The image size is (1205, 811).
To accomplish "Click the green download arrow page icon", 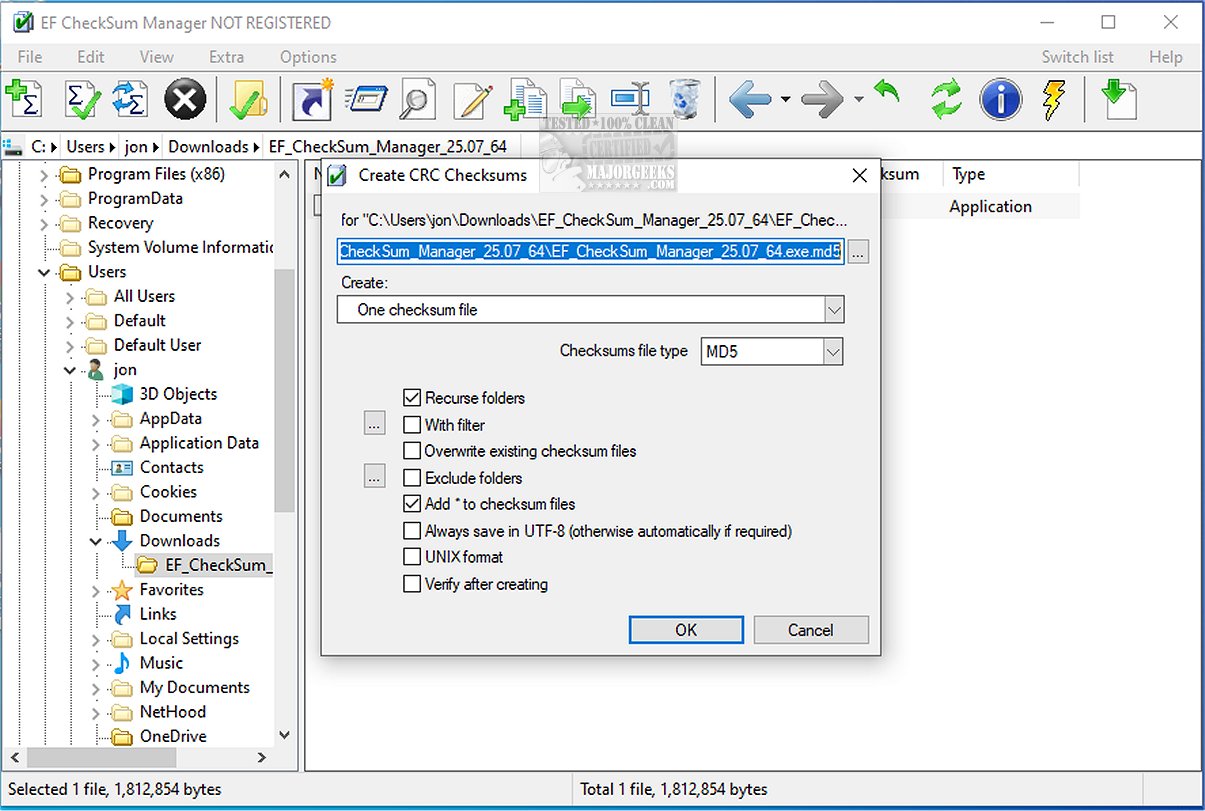I will [1119, 99].
